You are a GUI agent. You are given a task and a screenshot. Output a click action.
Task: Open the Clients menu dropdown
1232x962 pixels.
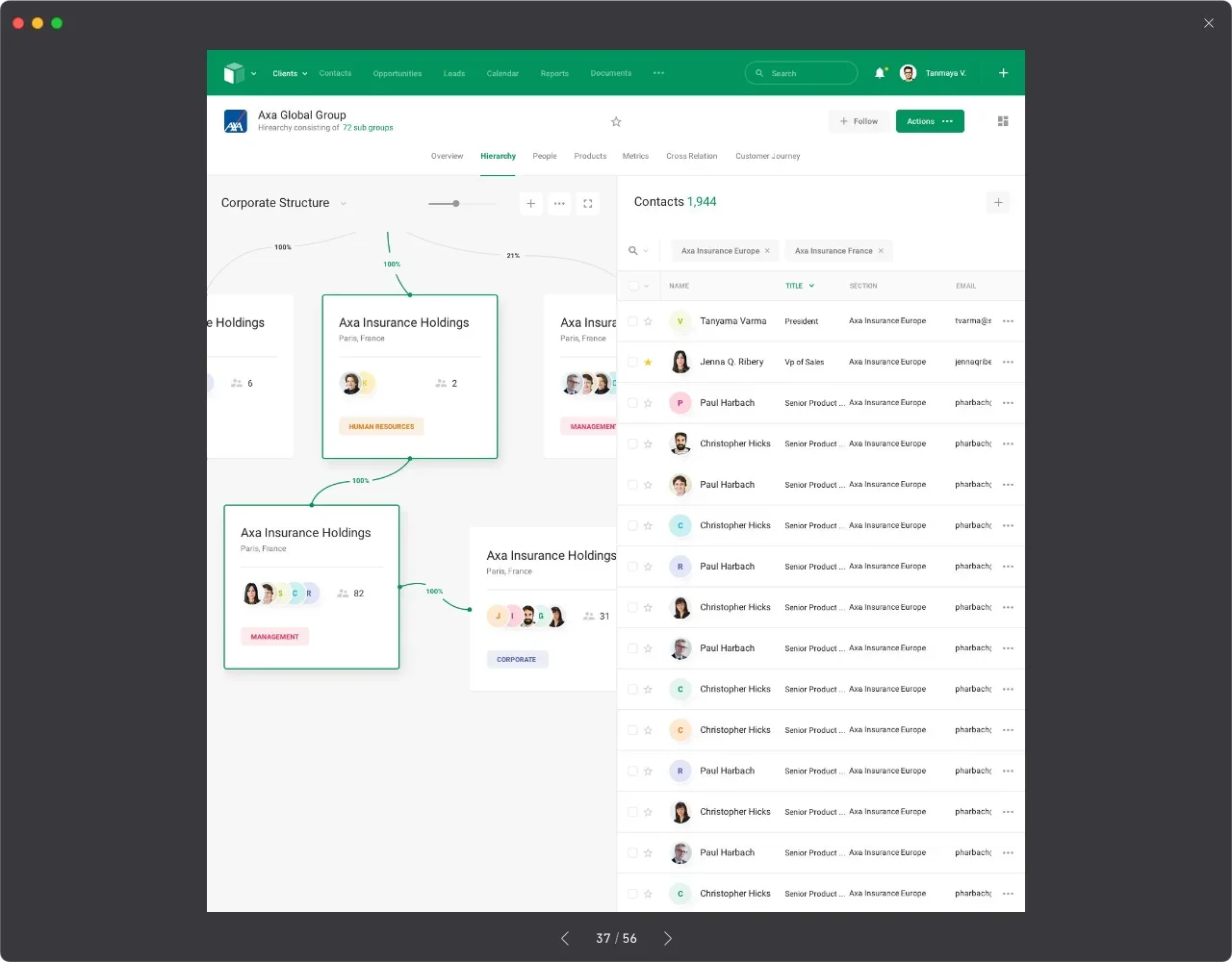pos(290,73)
